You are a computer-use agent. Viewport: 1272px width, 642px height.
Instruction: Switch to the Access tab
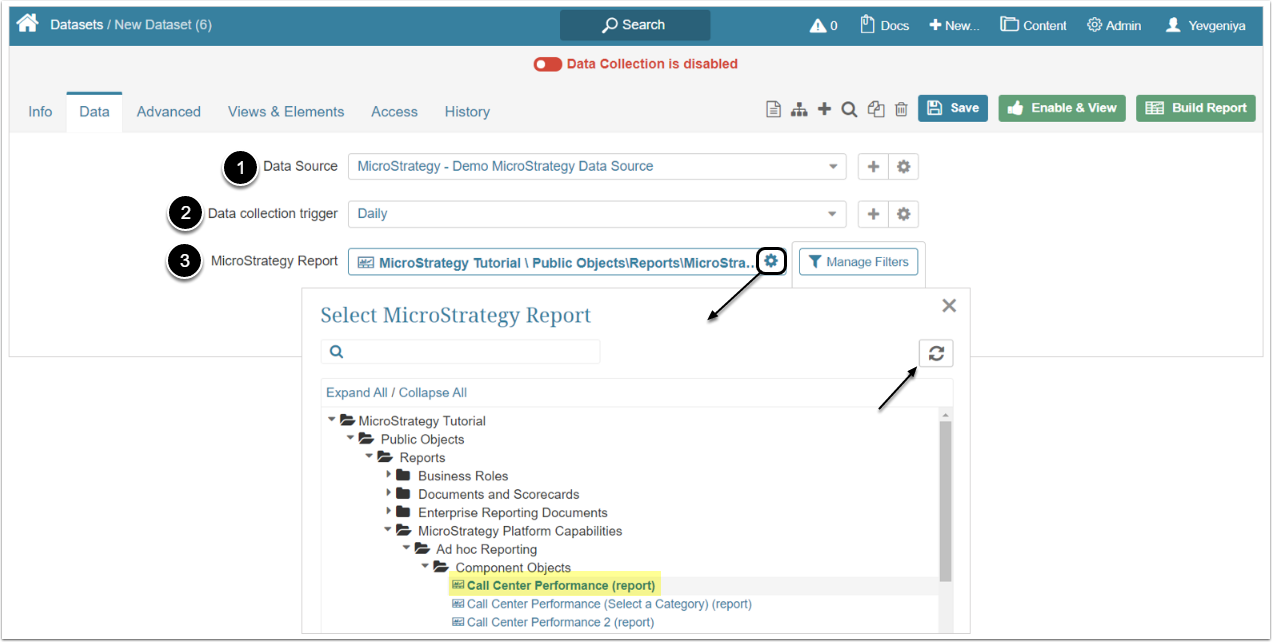click(394, 112)
